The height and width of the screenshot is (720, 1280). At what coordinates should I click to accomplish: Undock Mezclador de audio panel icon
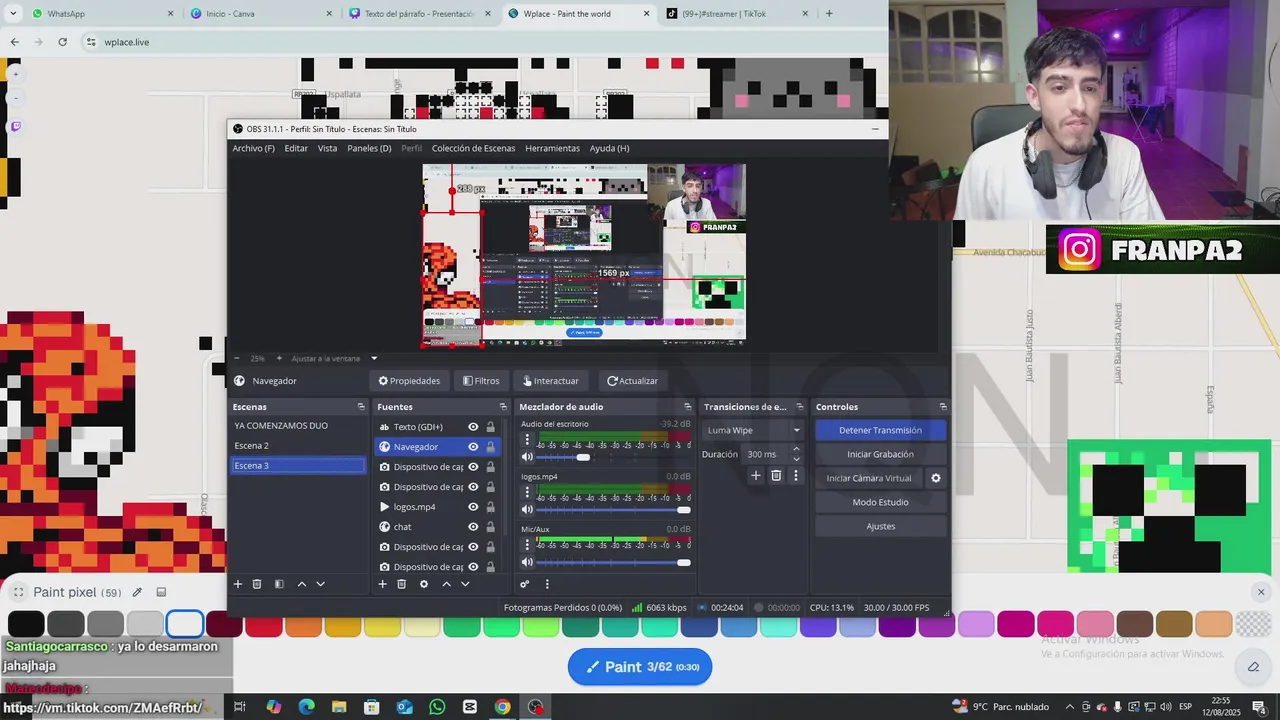tap(687, 407)
